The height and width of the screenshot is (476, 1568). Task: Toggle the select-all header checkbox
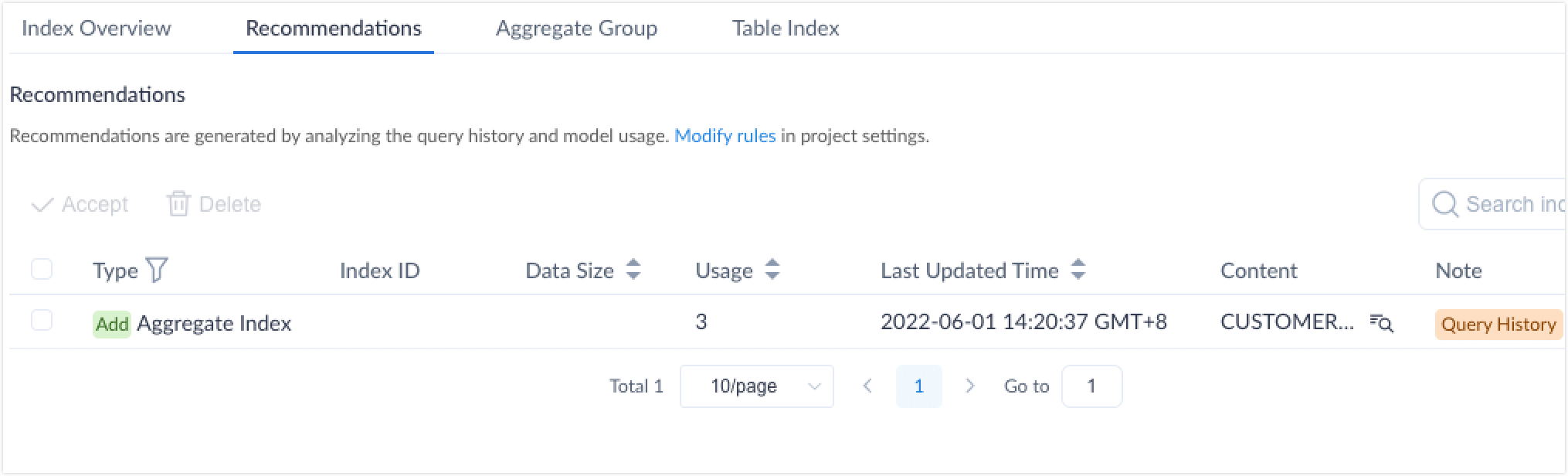click(x=42, y=270)
